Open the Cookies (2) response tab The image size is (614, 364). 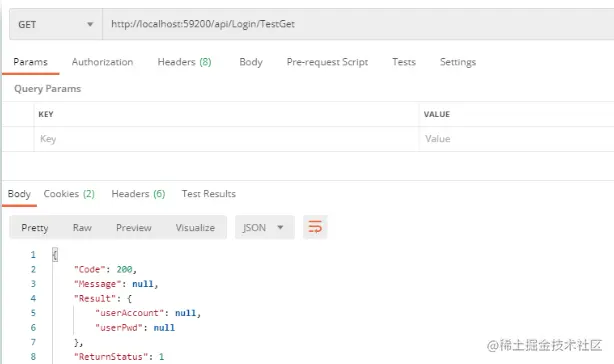pos(69,194)
